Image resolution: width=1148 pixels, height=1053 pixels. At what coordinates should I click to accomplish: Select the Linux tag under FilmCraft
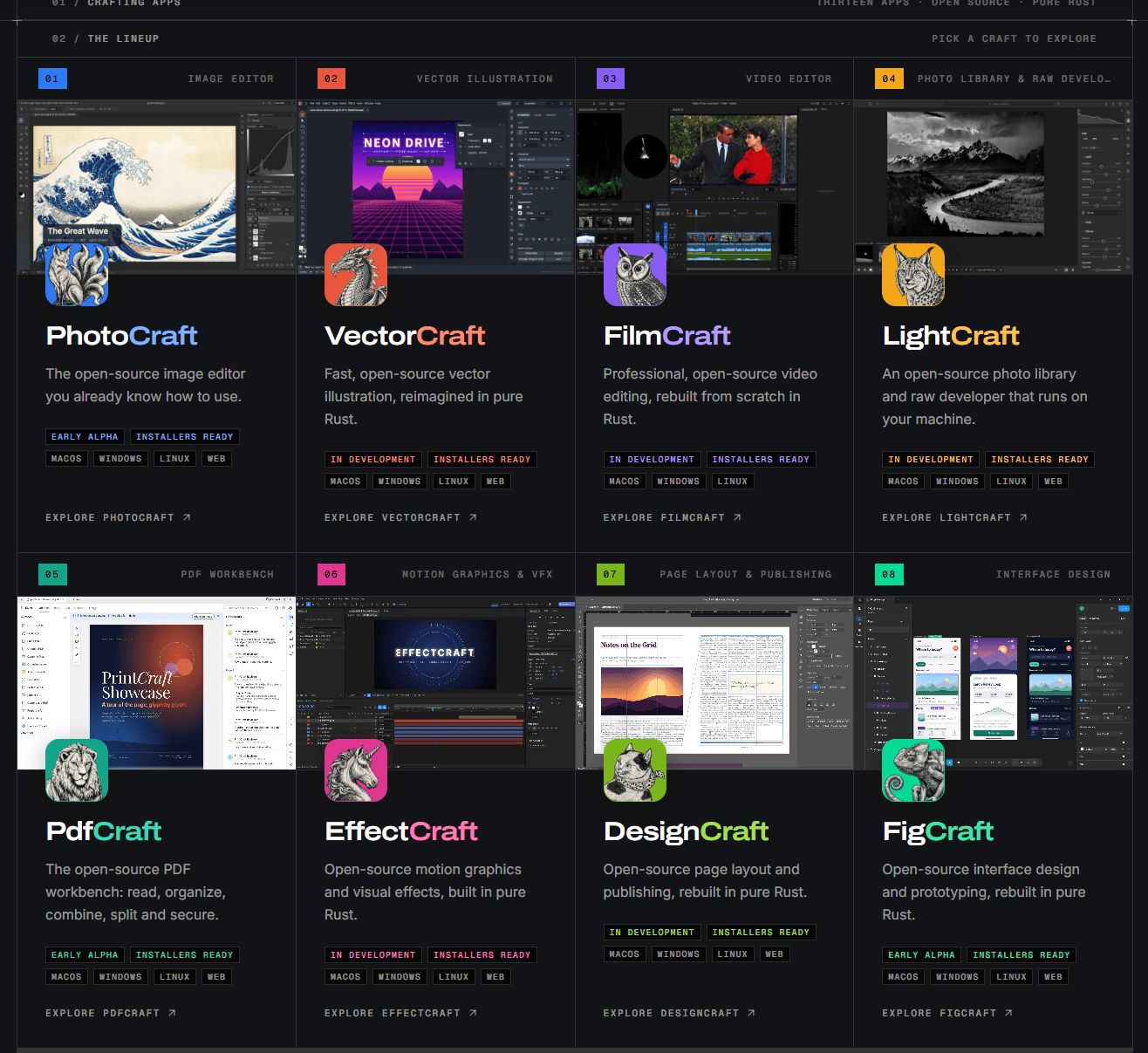[x=733, y=482]
